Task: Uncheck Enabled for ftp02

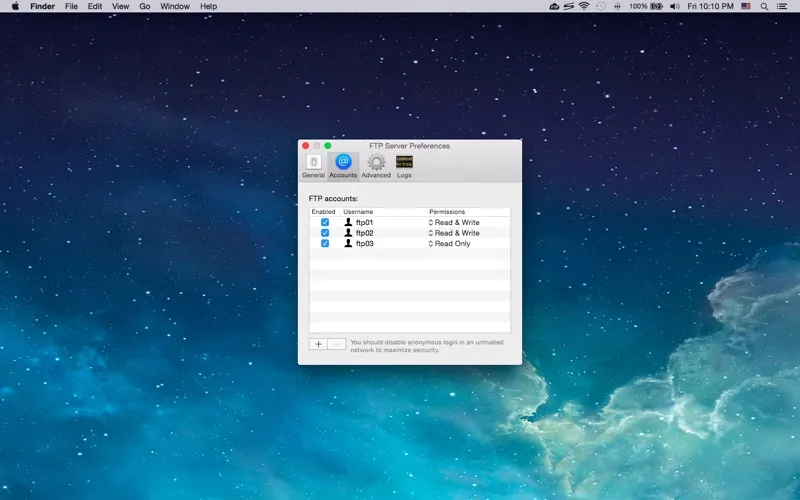Action: [x=324, y=233]
